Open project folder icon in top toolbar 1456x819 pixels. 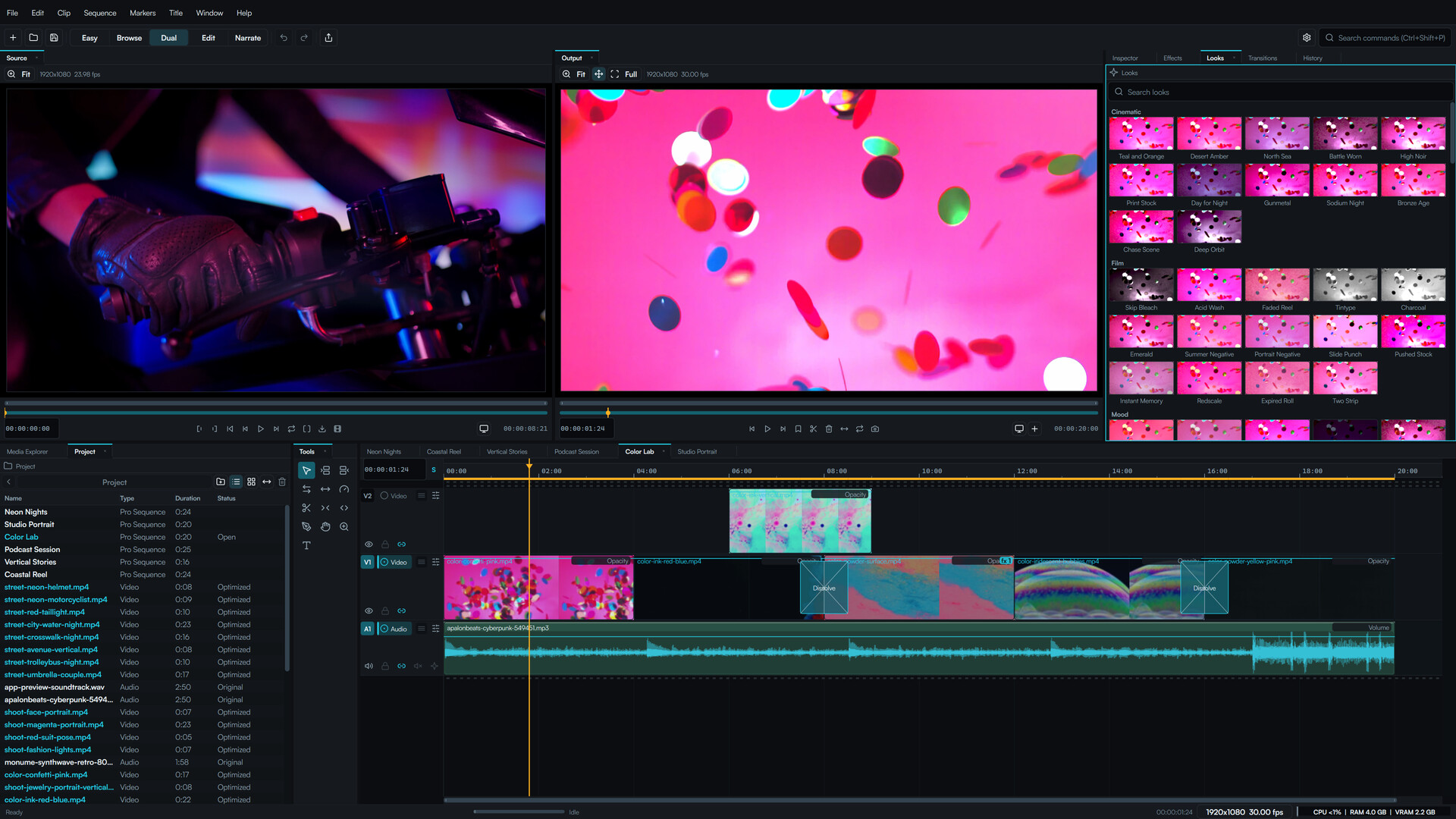(x=33, y=37)
